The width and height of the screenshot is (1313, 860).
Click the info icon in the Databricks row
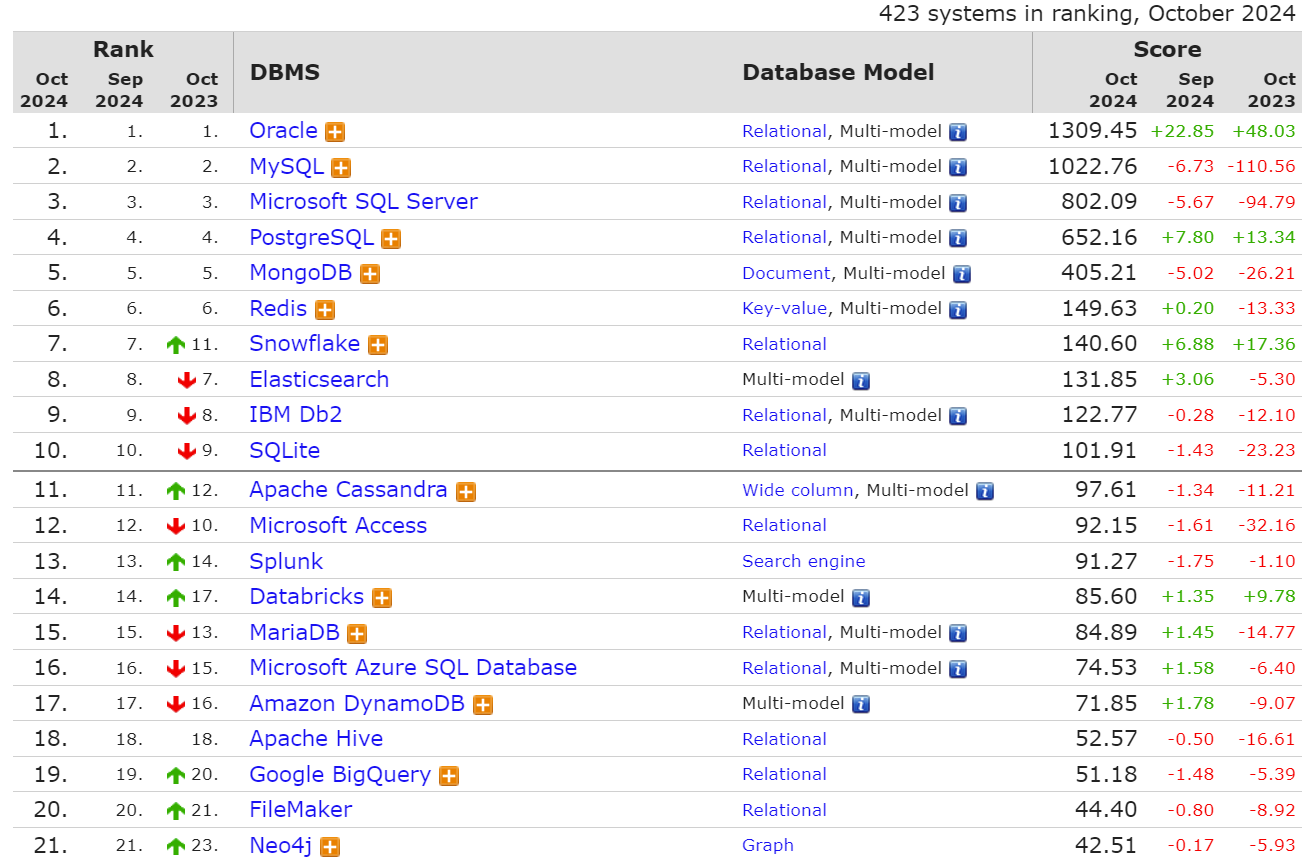tap(861, 598)
